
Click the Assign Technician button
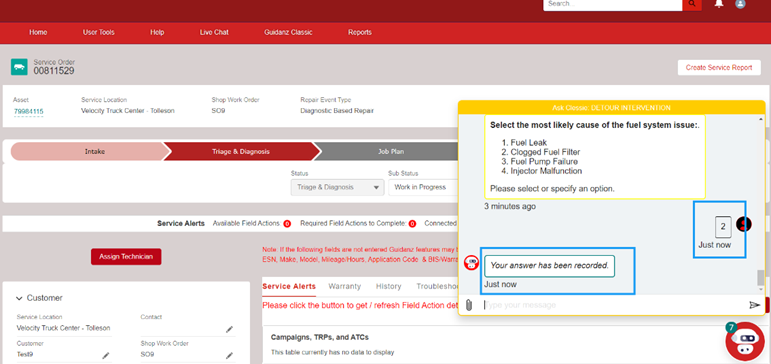[126, 256]
